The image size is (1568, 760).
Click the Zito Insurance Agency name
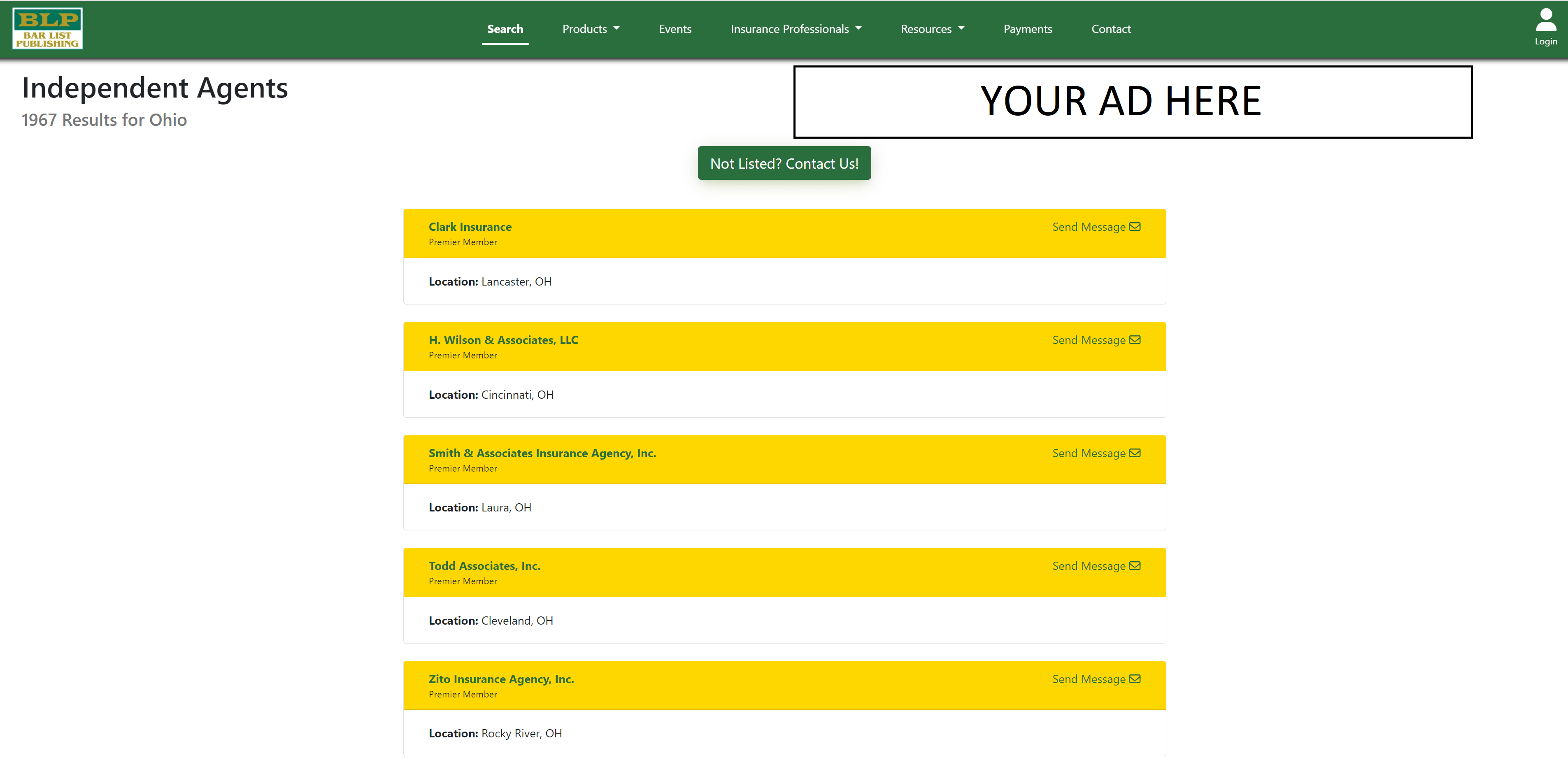click(x=501, y=679)
